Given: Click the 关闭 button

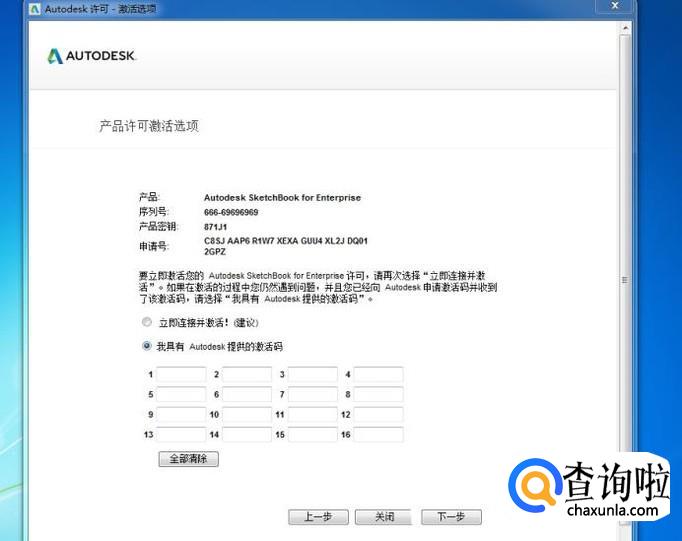Looking at the screenshot, I should coord(384,517).
